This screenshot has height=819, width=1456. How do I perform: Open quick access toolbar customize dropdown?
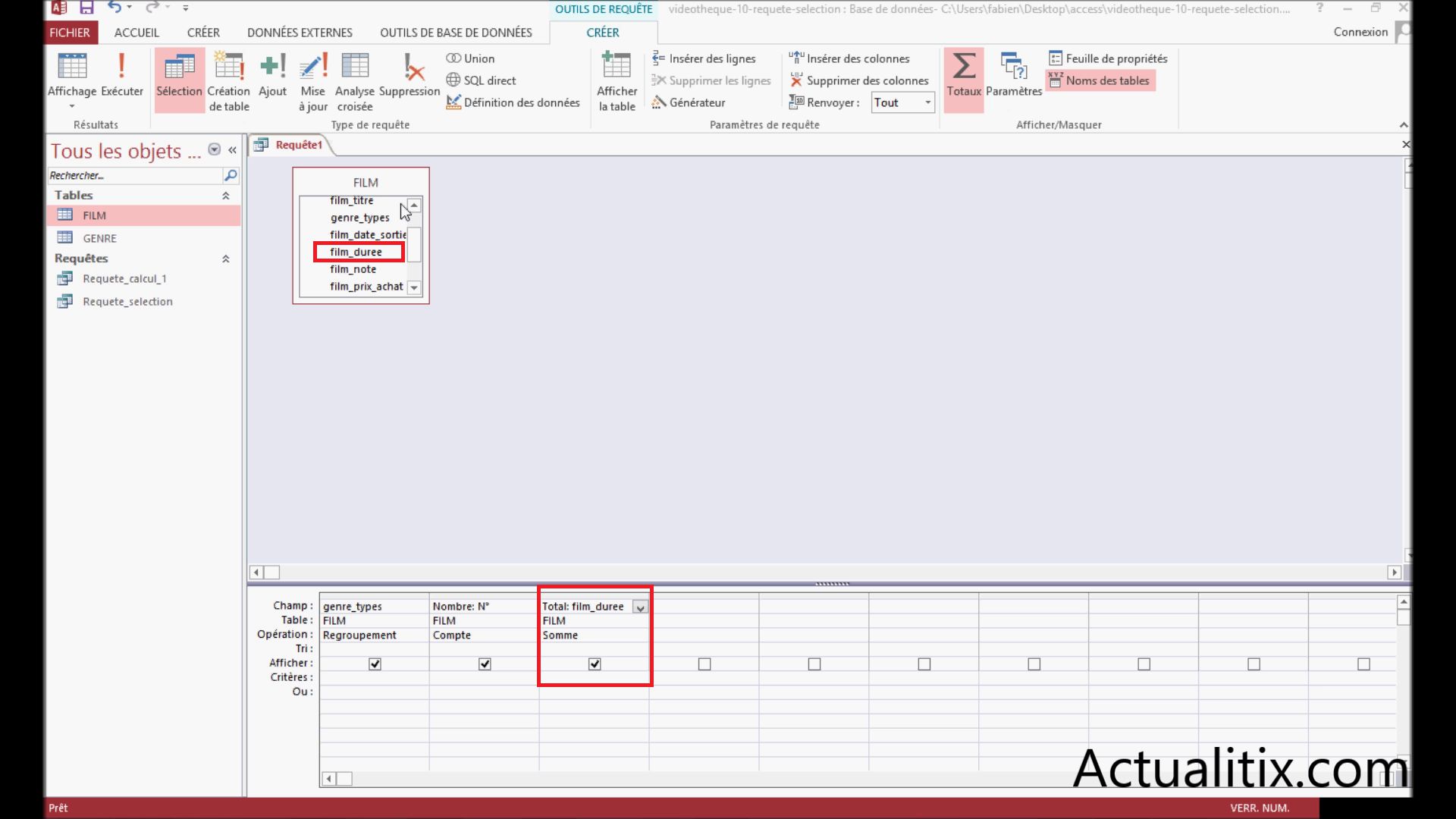(186, 8)
